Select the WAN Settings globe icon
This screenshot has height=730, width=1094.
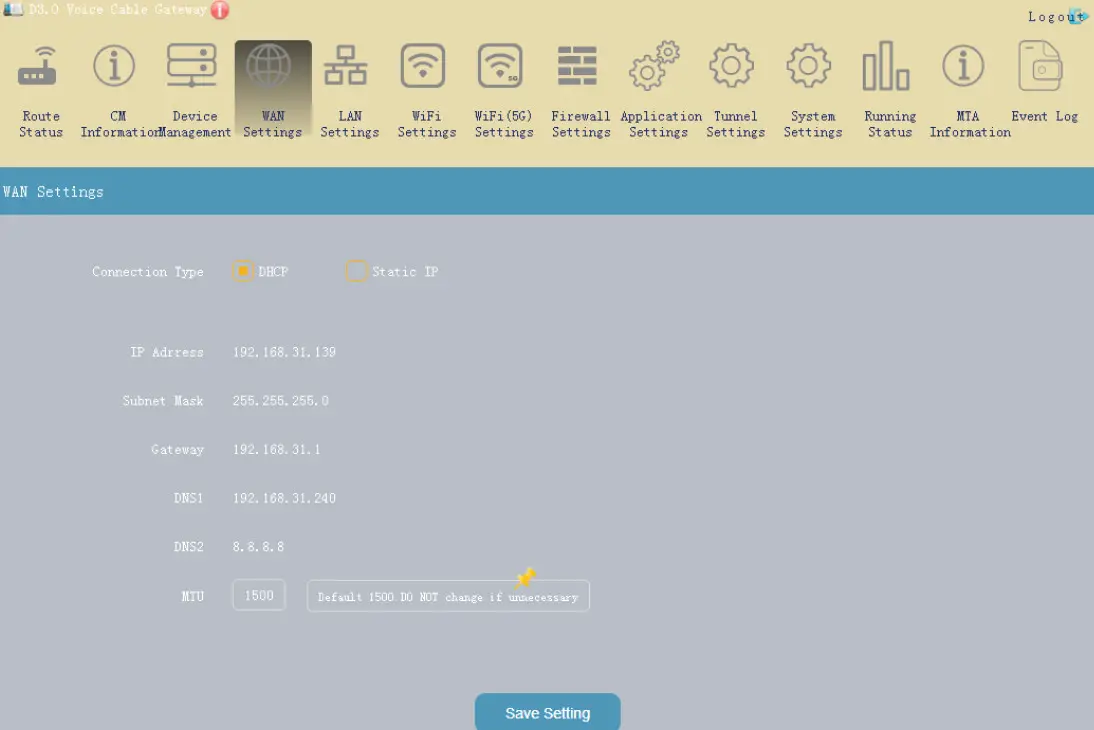(269, 66)
